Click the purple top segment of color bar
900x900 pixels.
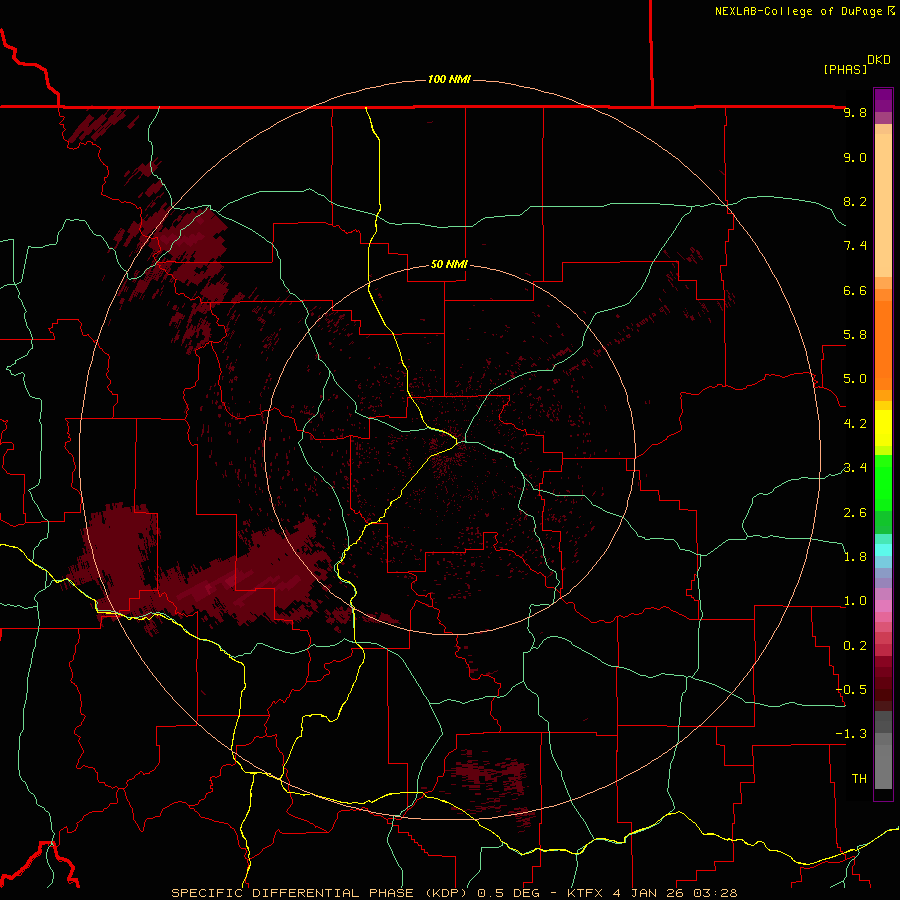[x=883, y=100]
